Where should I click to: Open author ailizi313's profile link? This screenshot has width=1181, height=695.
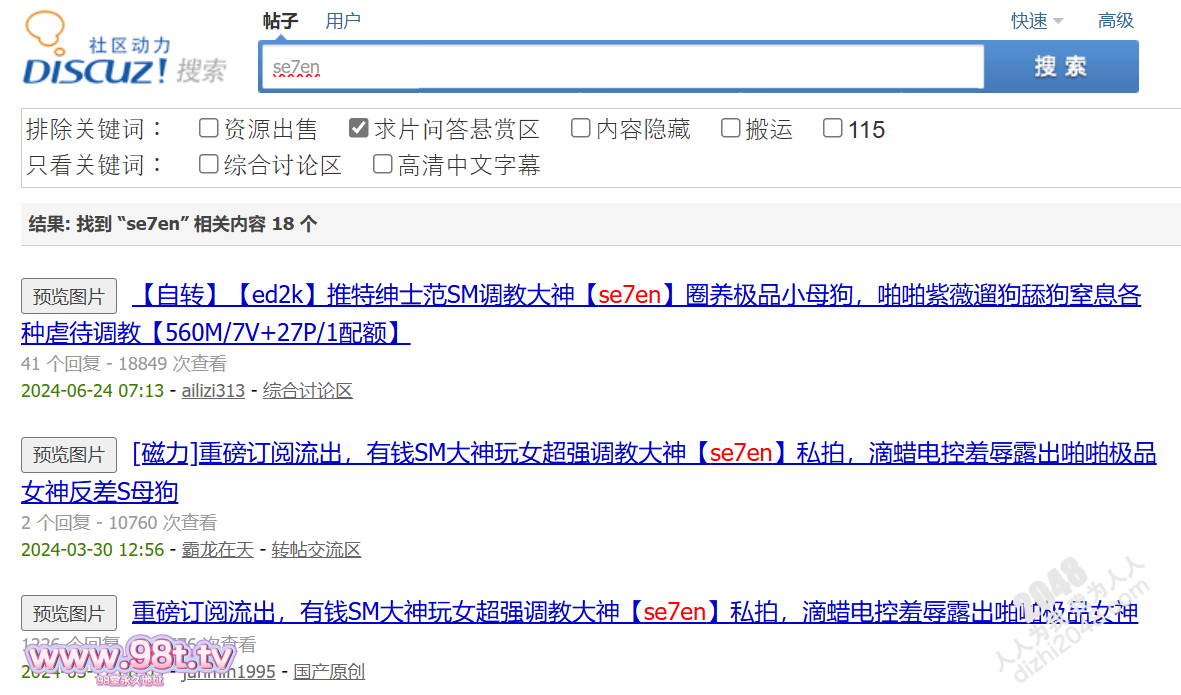[x=213, y=391]
